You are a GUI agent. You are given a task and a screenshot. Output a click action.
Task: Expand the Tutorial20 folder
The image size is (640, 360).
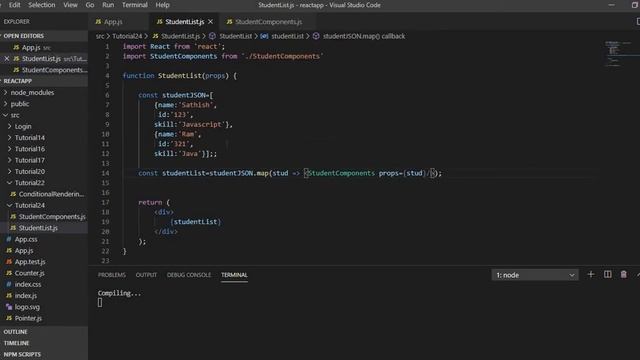(x=30, y=171)
